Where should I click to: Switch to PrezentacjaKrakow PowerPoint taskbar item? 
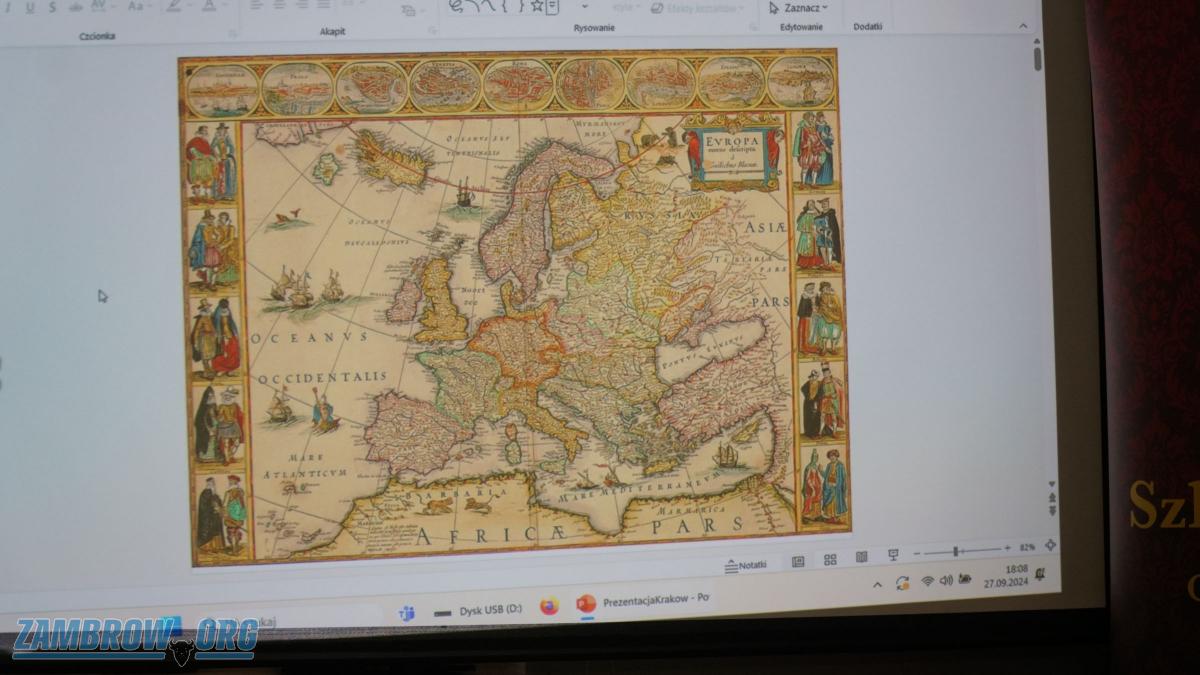tap(642, 602)
